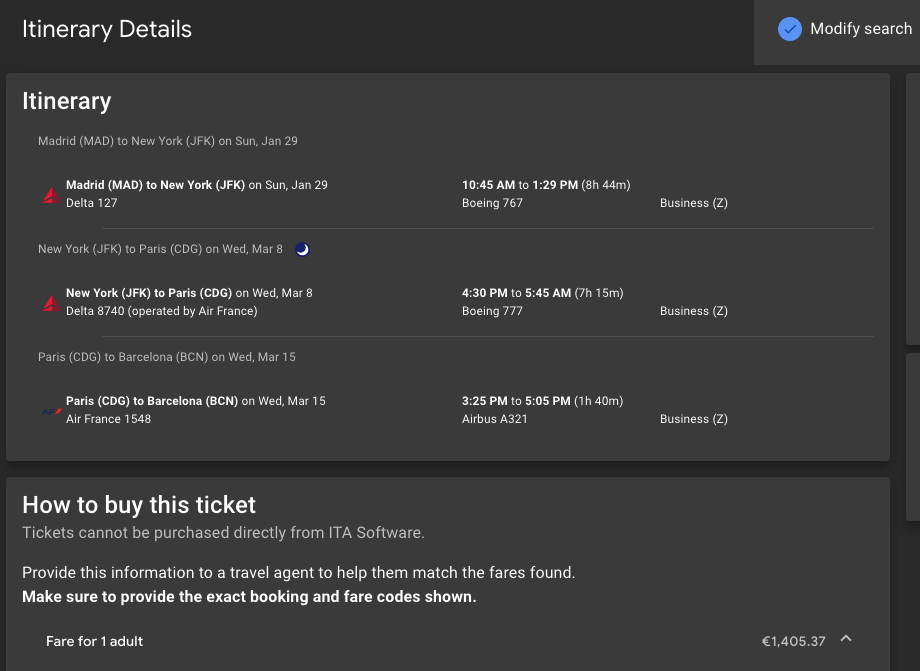Viewport: 920px width, 671px height.
Task: Click the fare total €1,405.37
Action: (x=793, y=641)
